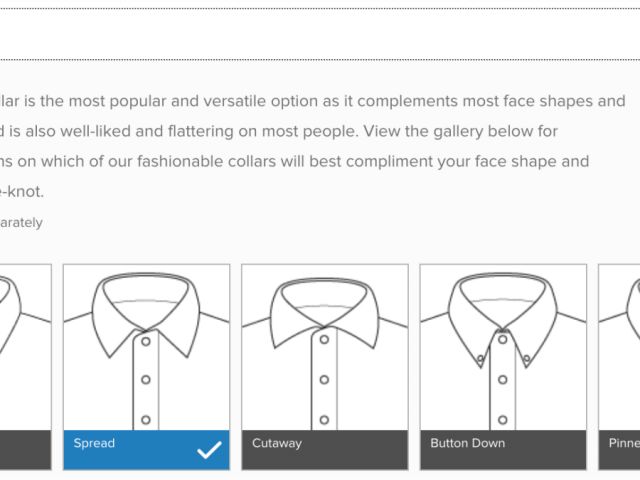Click left collar-point button on Button Down shirt
The height and width of the screenshot is (480, 640).
(482, 359)
